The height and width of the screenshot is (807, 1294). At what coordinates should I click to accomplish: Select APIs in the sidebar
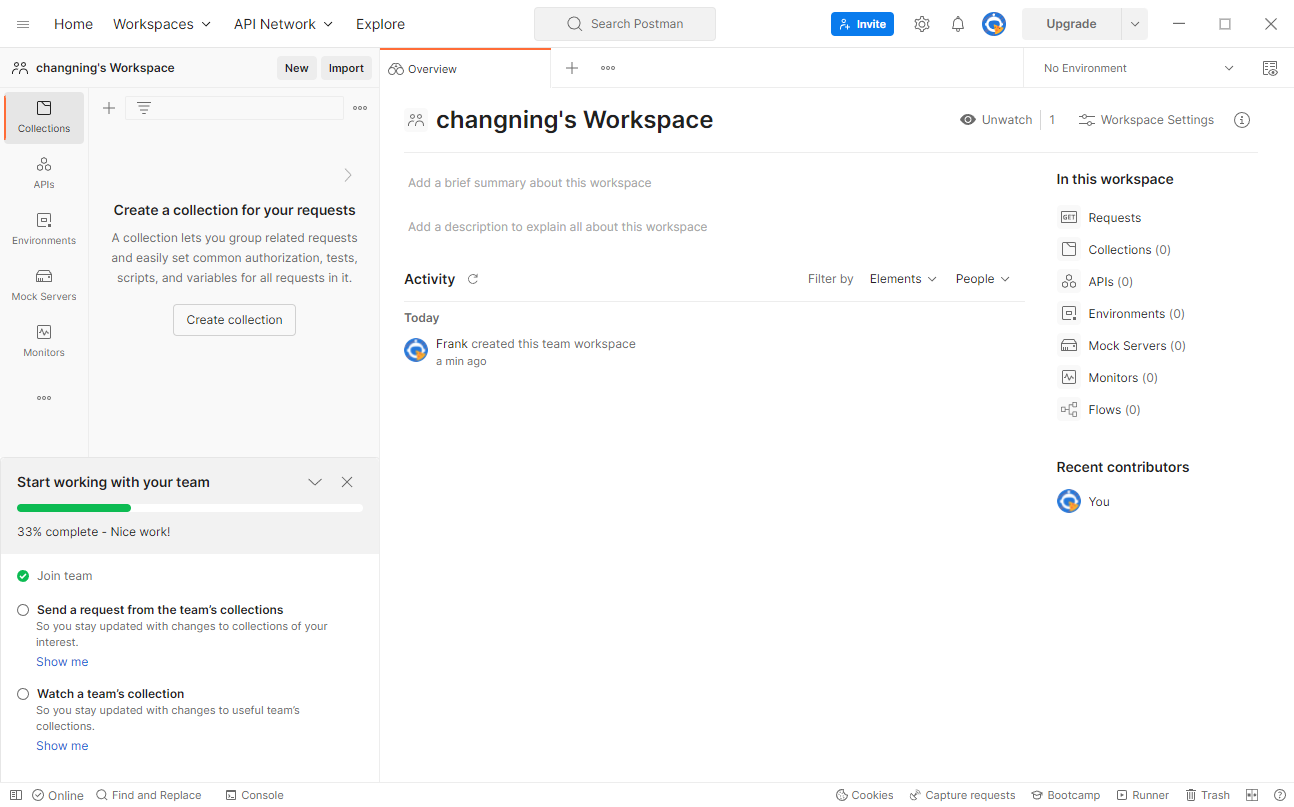[44, 174]
